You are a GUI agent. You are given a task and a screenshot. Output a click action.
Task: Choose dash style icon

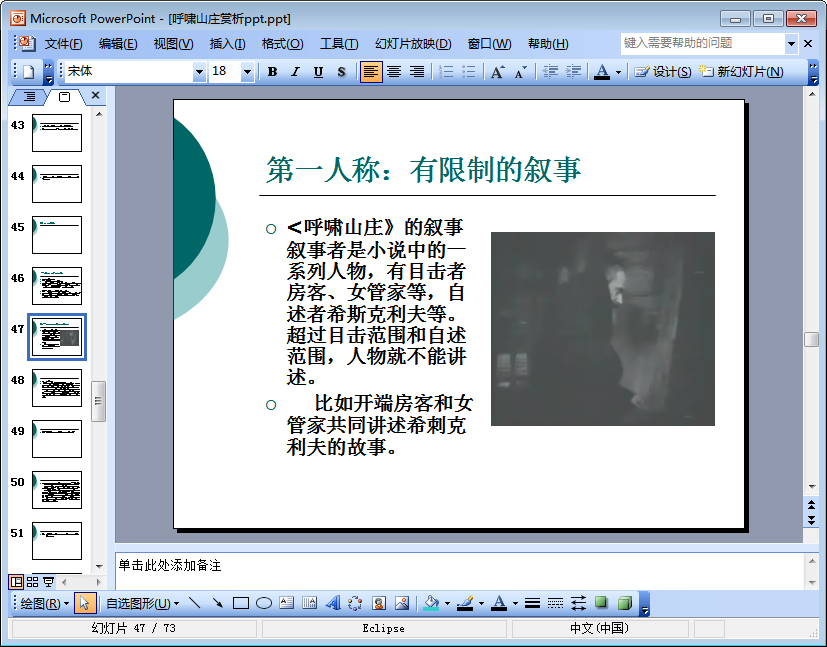[555, 603]
